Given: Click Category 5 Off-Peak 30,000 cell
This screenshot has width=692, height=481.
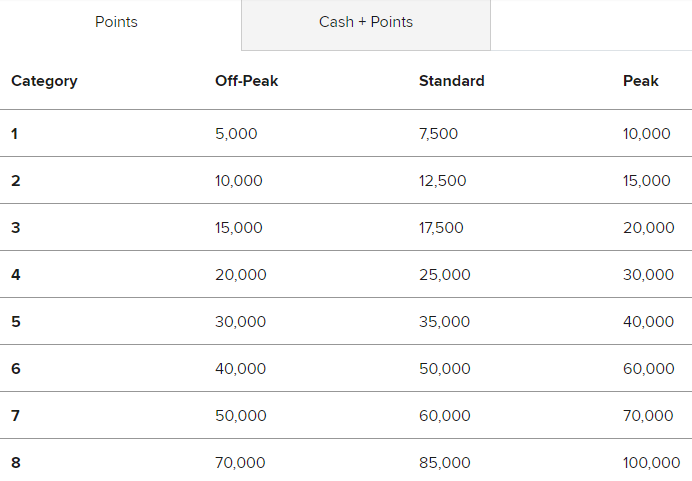Looking at the screenshot, I should [x=241, y=322].
